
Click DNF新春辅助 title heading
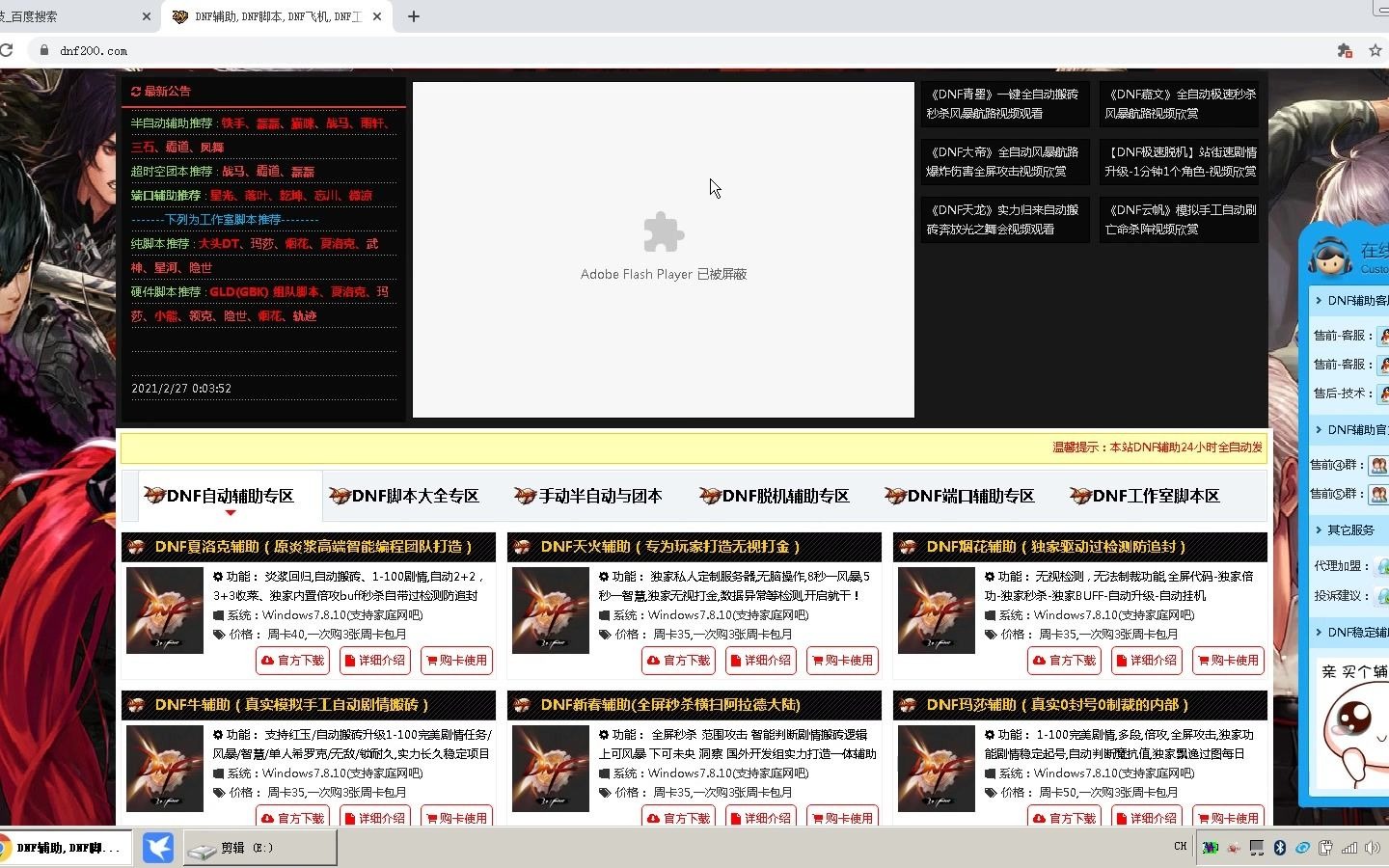point(670,705)
